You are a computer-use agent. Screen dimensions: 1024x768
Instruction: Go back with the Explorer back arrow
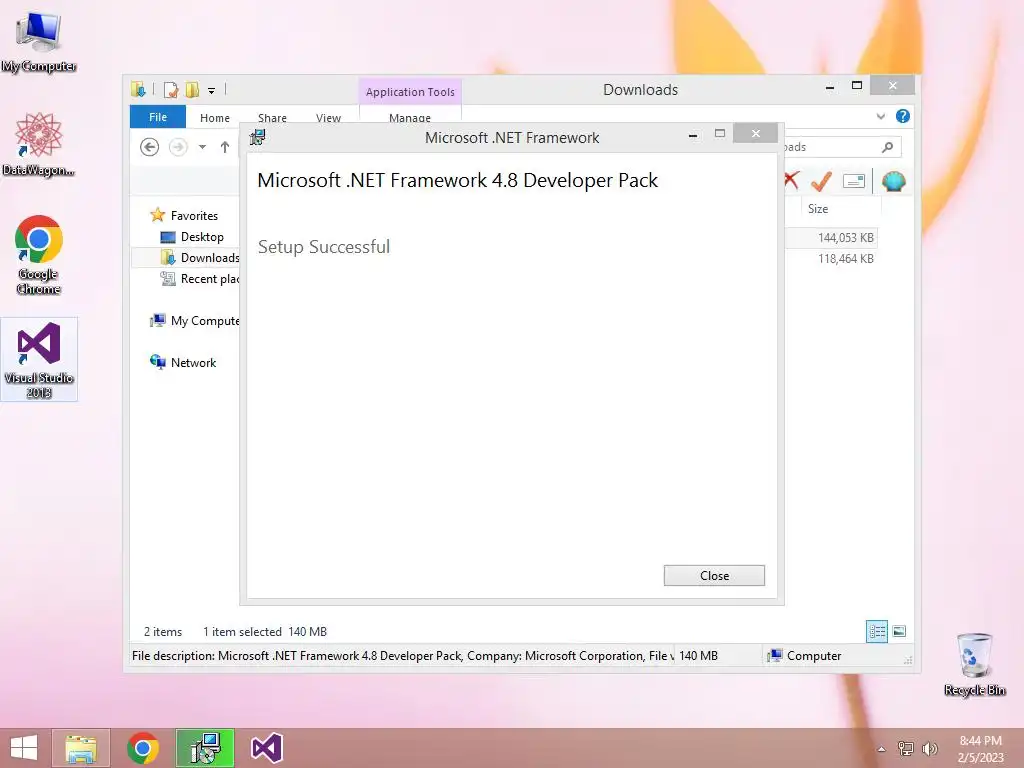coord(150,147)
